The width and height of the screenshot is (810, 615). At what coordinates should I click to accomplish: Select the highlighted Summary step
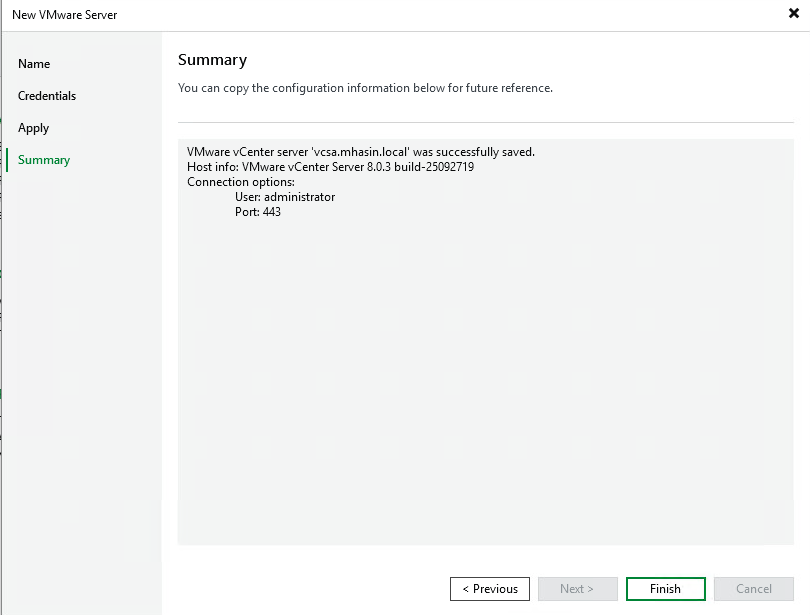42,159
